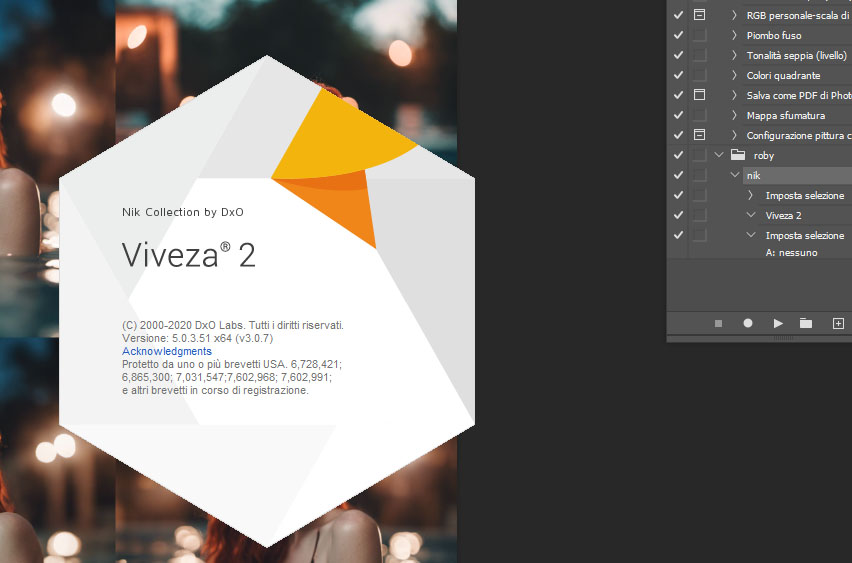
Task: Disable the roby set checkmark
Action: pyautogui.click(x=678, y=155)
